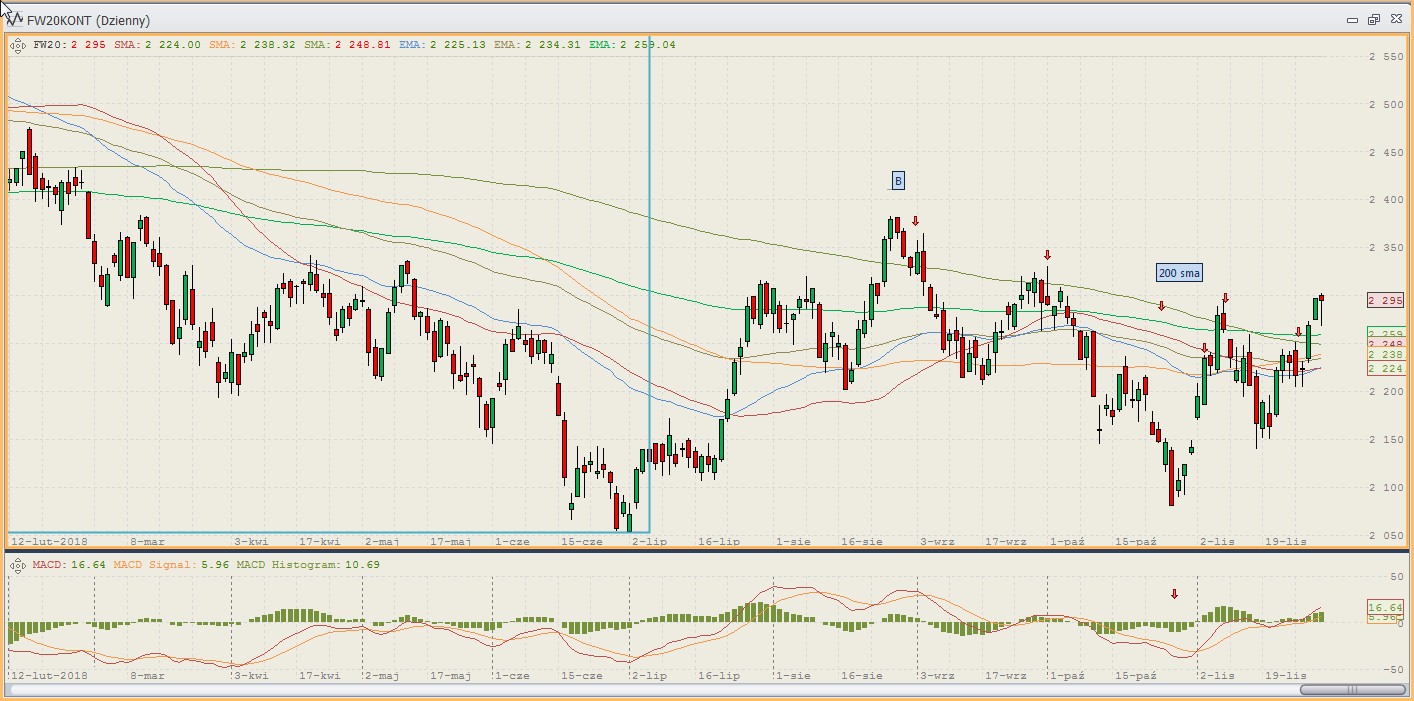The width and height of the screenshot is (1414, 701).
Task: Click the horizontal scrollbar thumb at bottom
Action: coord(1351,690)
